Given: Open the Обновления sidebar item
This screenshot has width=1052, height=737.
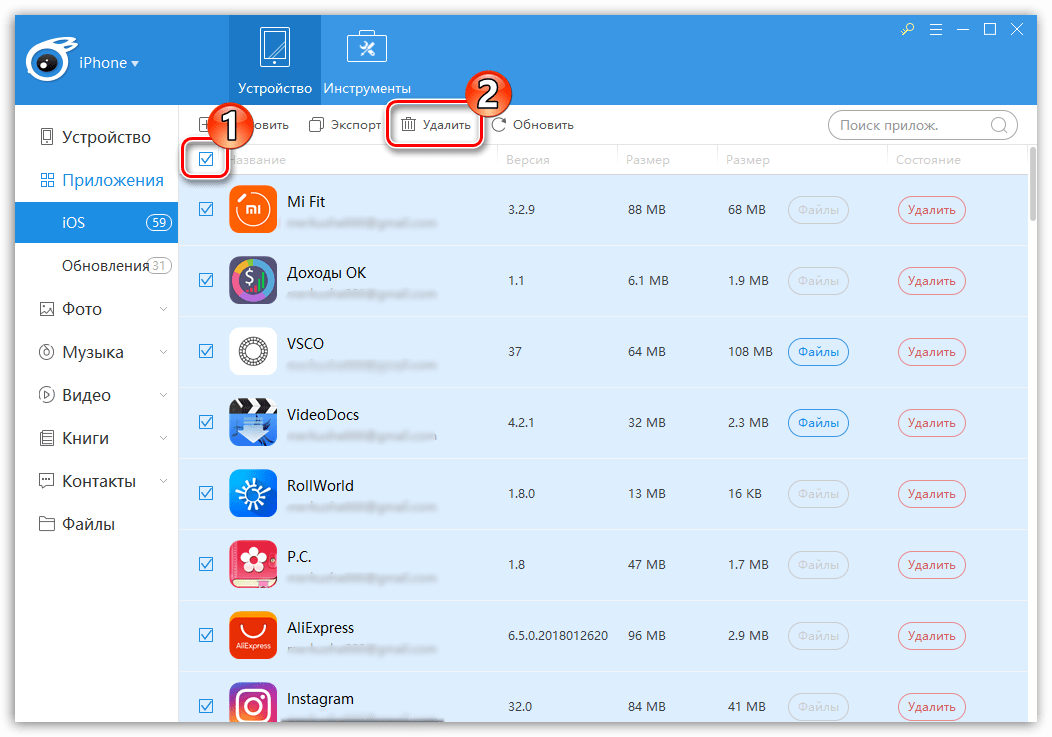Looking at the screenshot, I should click(x=106, y=266).
